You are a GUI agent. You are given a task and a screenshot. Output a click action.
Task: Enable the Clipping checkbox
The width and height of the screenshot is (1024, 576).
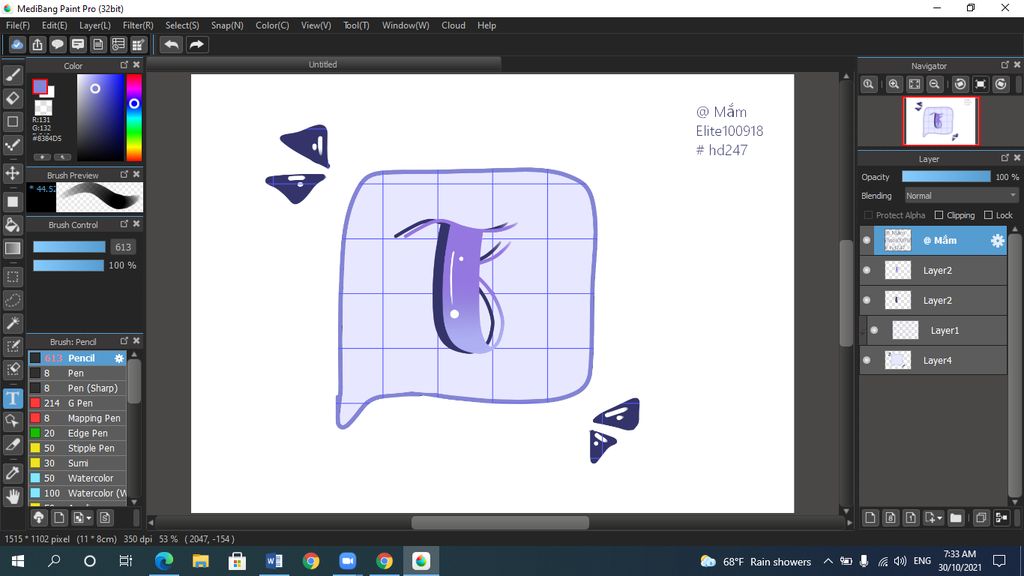coord(939,215)
